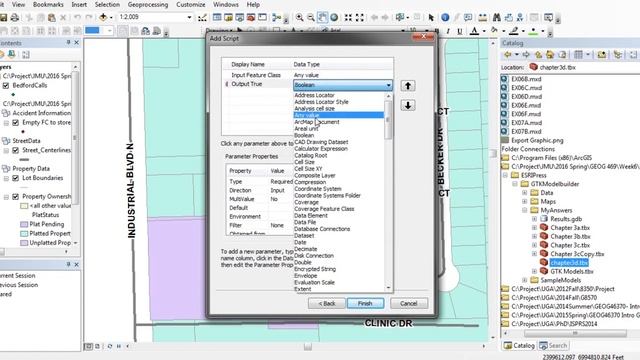The width and height of the screenshot is (640, 360).
Task: Move parameter up with up arrow button
Action: (408, 86)
